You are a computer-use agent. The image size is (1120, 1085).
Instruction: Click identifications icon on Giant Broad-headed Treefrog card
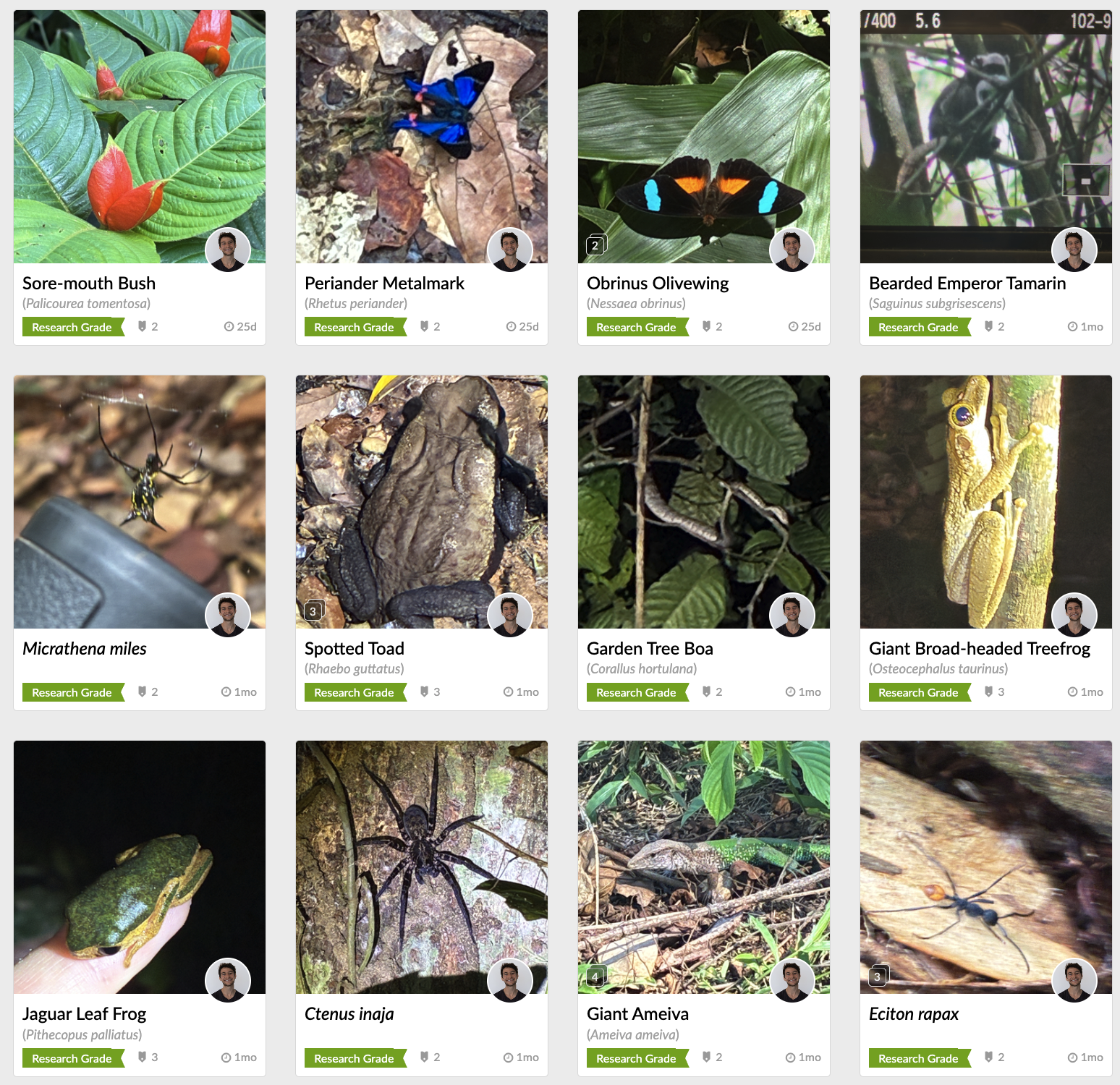click(989, 692)
